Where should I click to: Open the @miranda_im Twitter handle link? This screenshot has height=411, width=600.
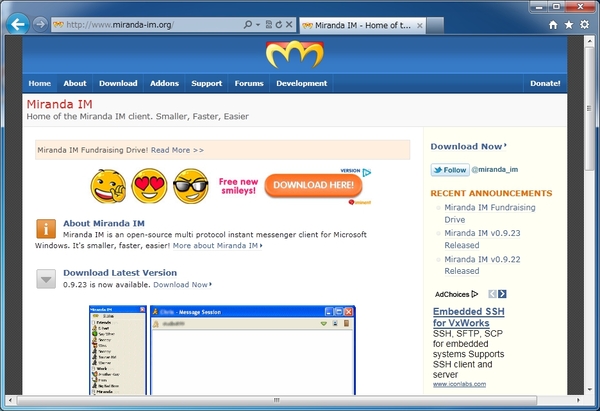[495, 170]
